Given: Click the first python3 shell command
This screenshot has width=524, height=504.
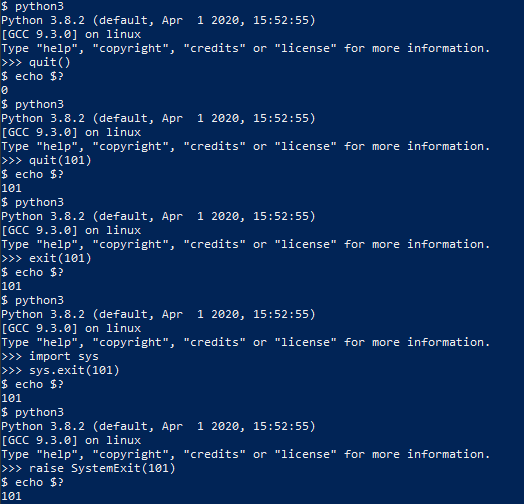Looking at the screenshot, I should coord(32,6).
